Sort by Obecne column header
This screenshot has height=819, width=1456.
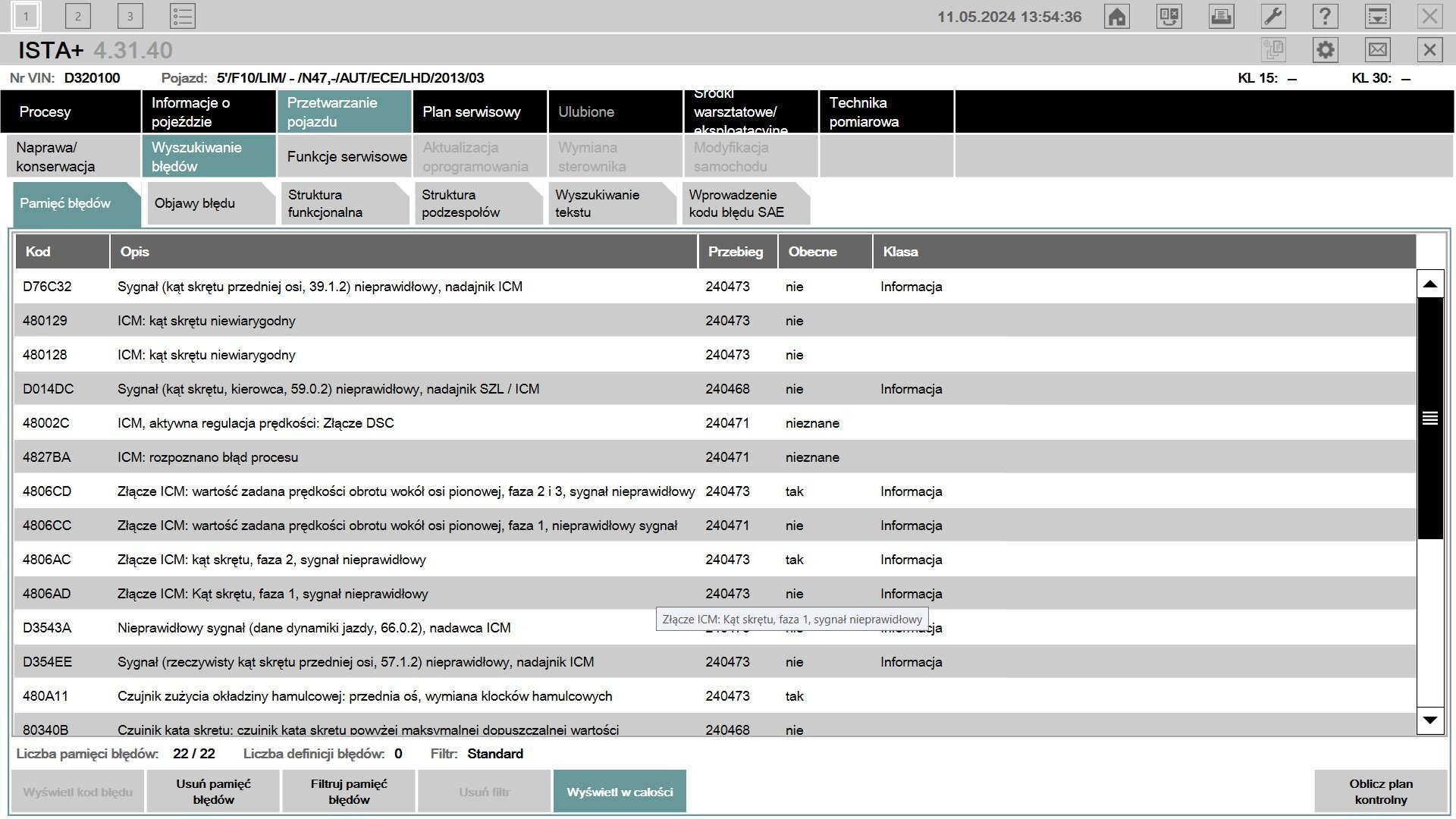(x=825, y=252)
